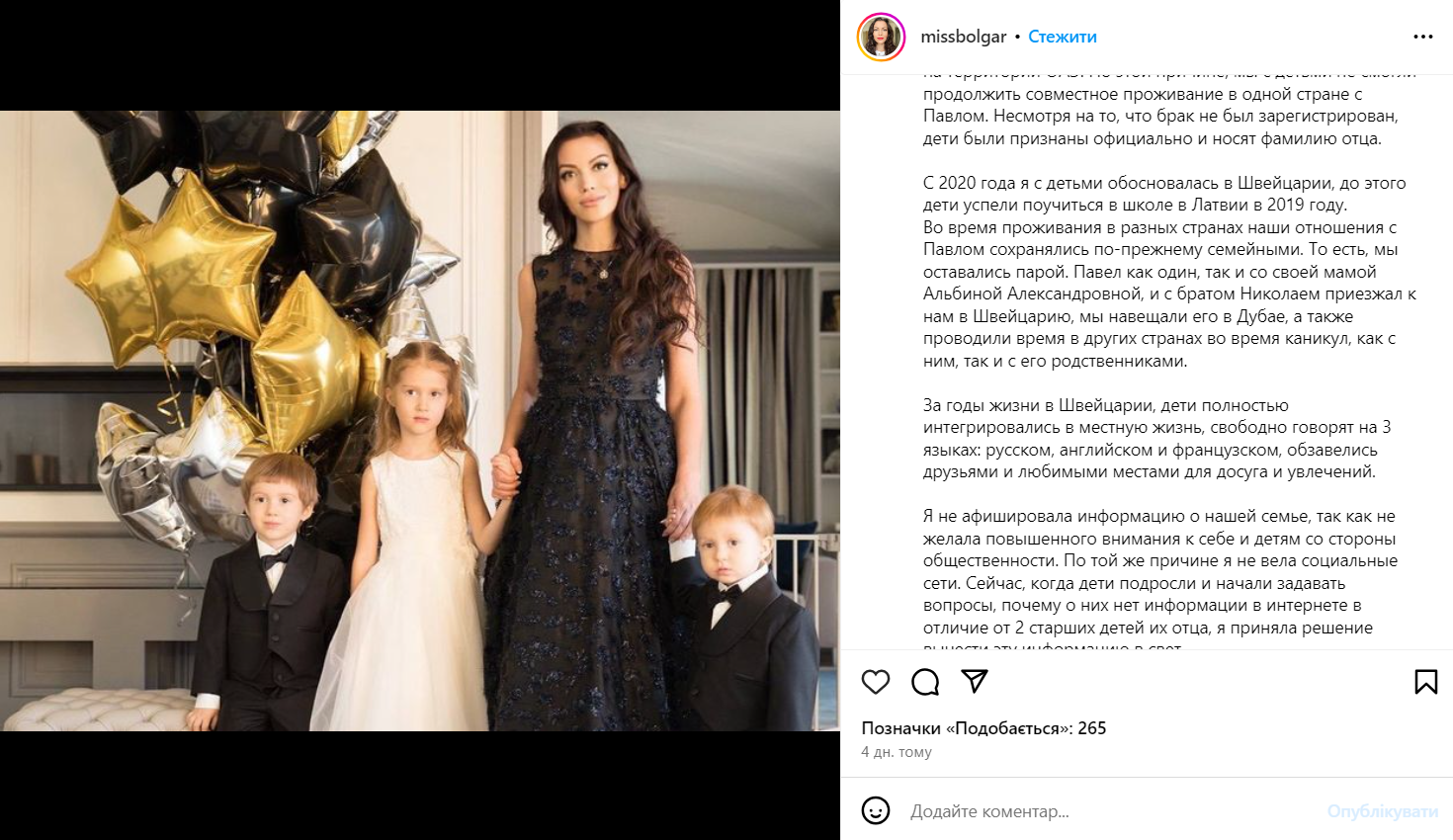Click the missbolgar profile avatar
The width and height of the screenshot is (1453, 840).
pyautogui.click(x=881, y=37)
